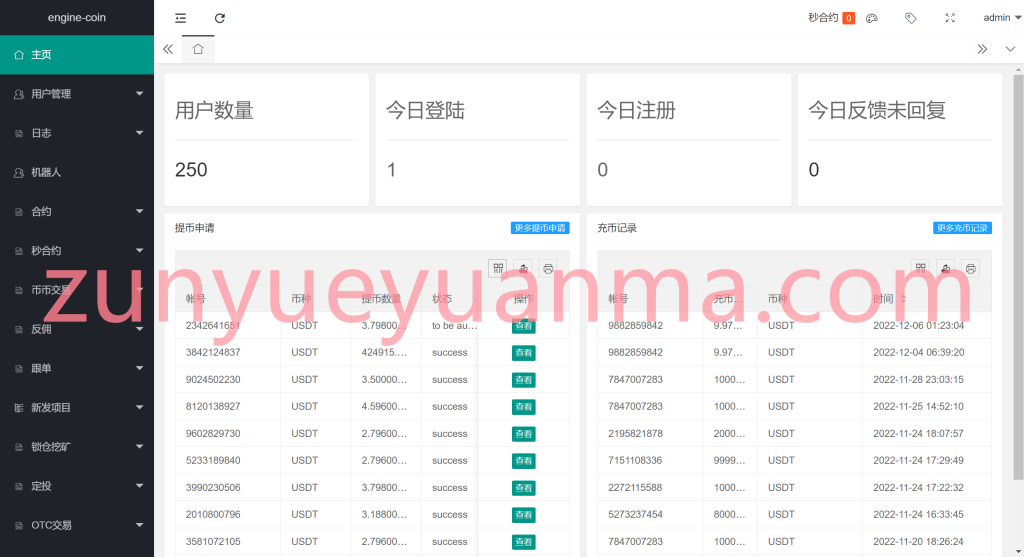This screenshot has width=1024, height=557.
Task: Expand 合约 sidebar menu
Action: coord(77,212)
